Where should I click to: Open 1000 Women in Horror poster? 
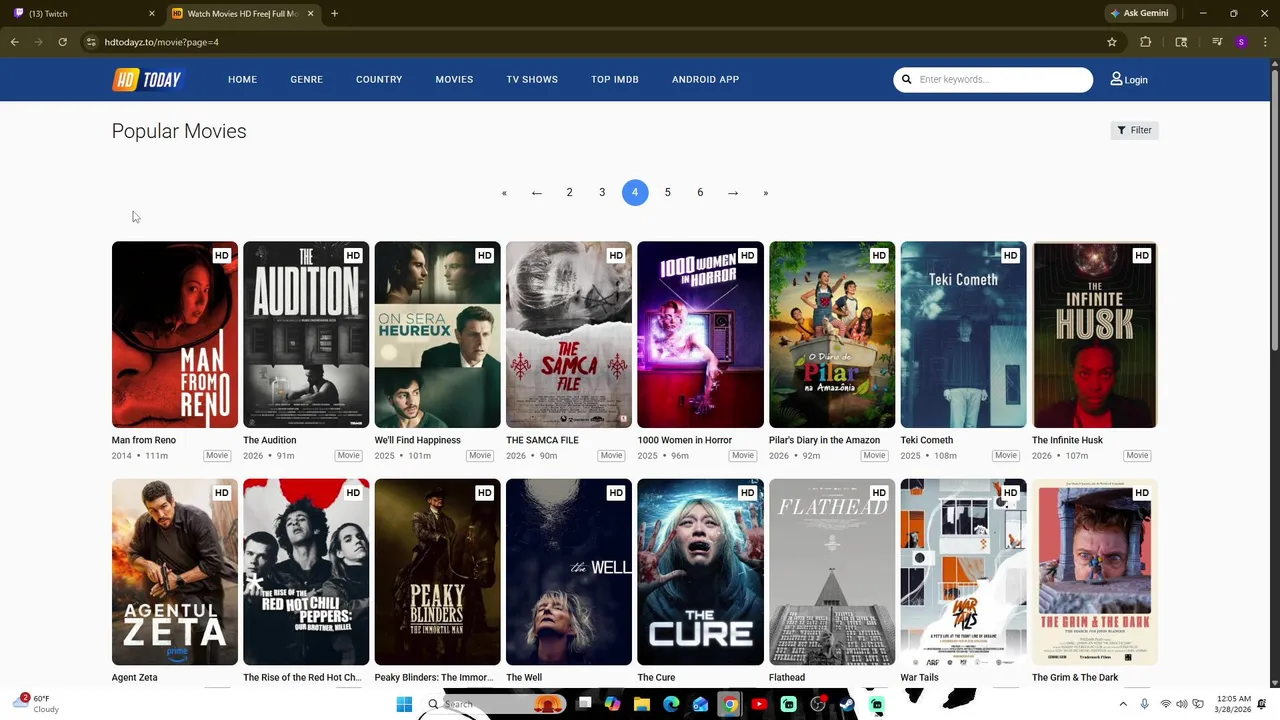(700, 335)
